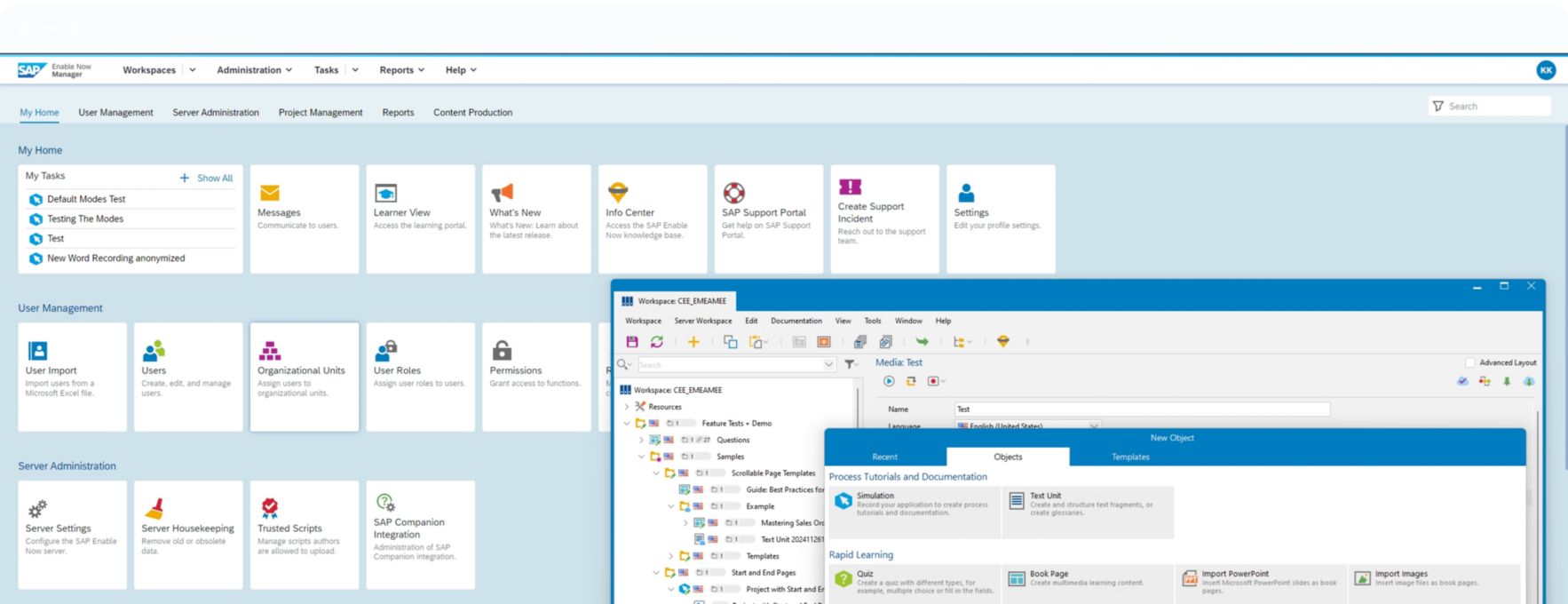Switch to the Templates tab in New Object
Viewport: 1568px width, 604px height.
pos(1129,457)
